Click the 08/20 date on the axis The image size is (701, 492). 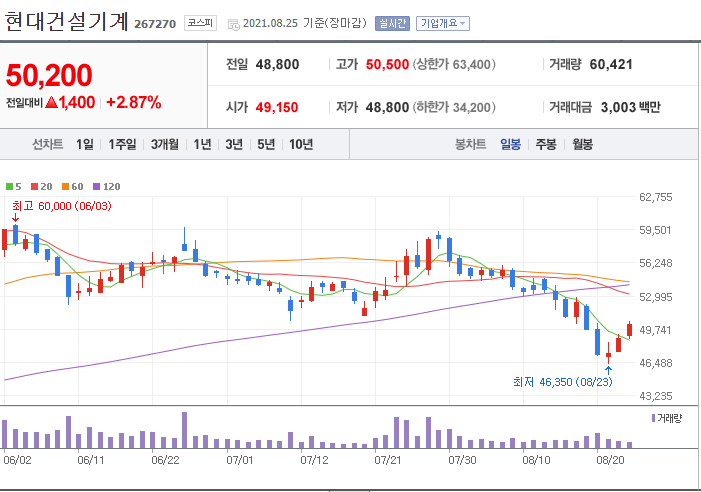(x=610, y=460)
